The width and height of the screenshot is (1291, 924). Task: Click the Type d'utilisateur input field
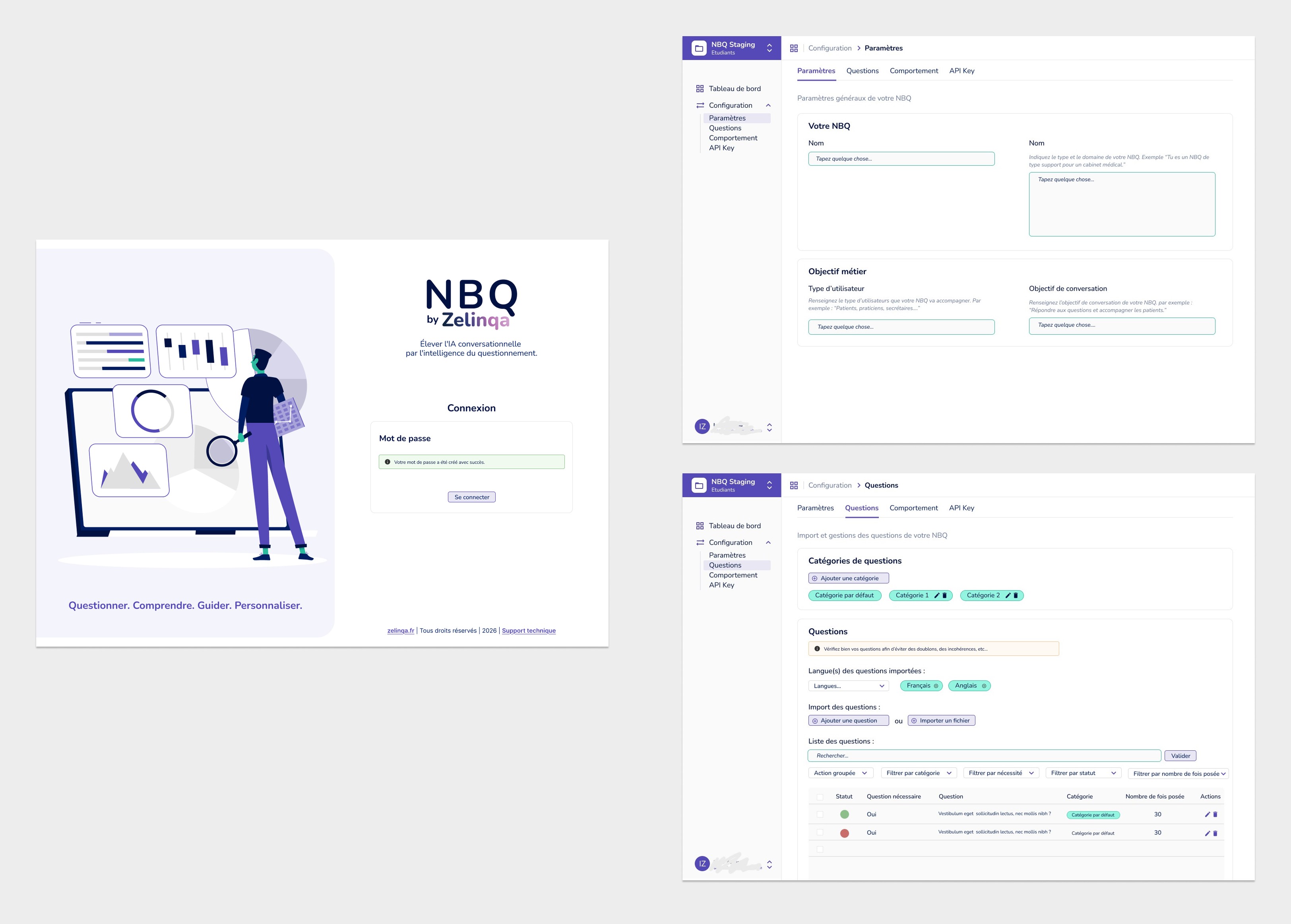point(901,327)
